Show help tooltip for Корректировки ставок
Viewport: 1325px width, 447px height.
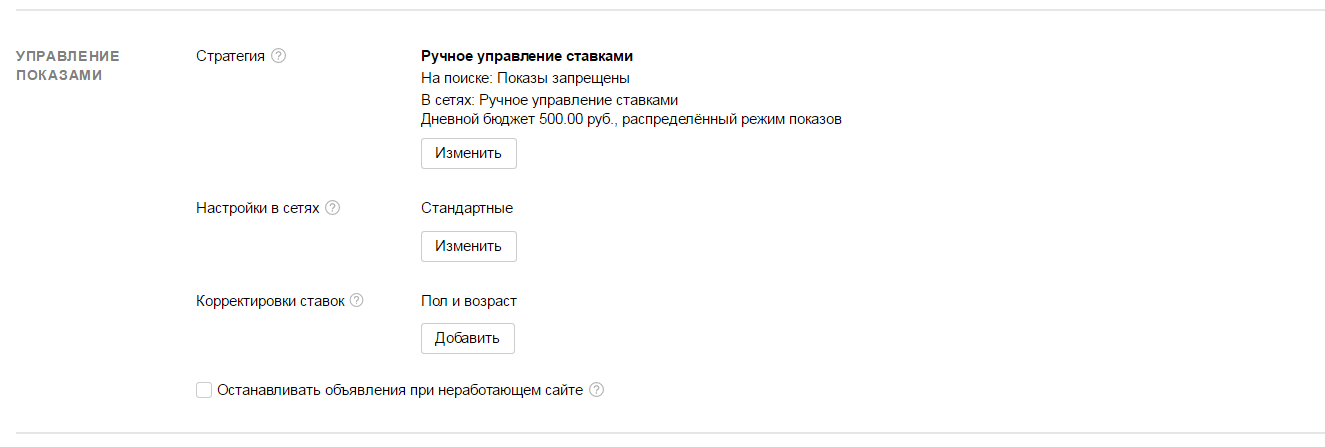[x=356, y=300]
